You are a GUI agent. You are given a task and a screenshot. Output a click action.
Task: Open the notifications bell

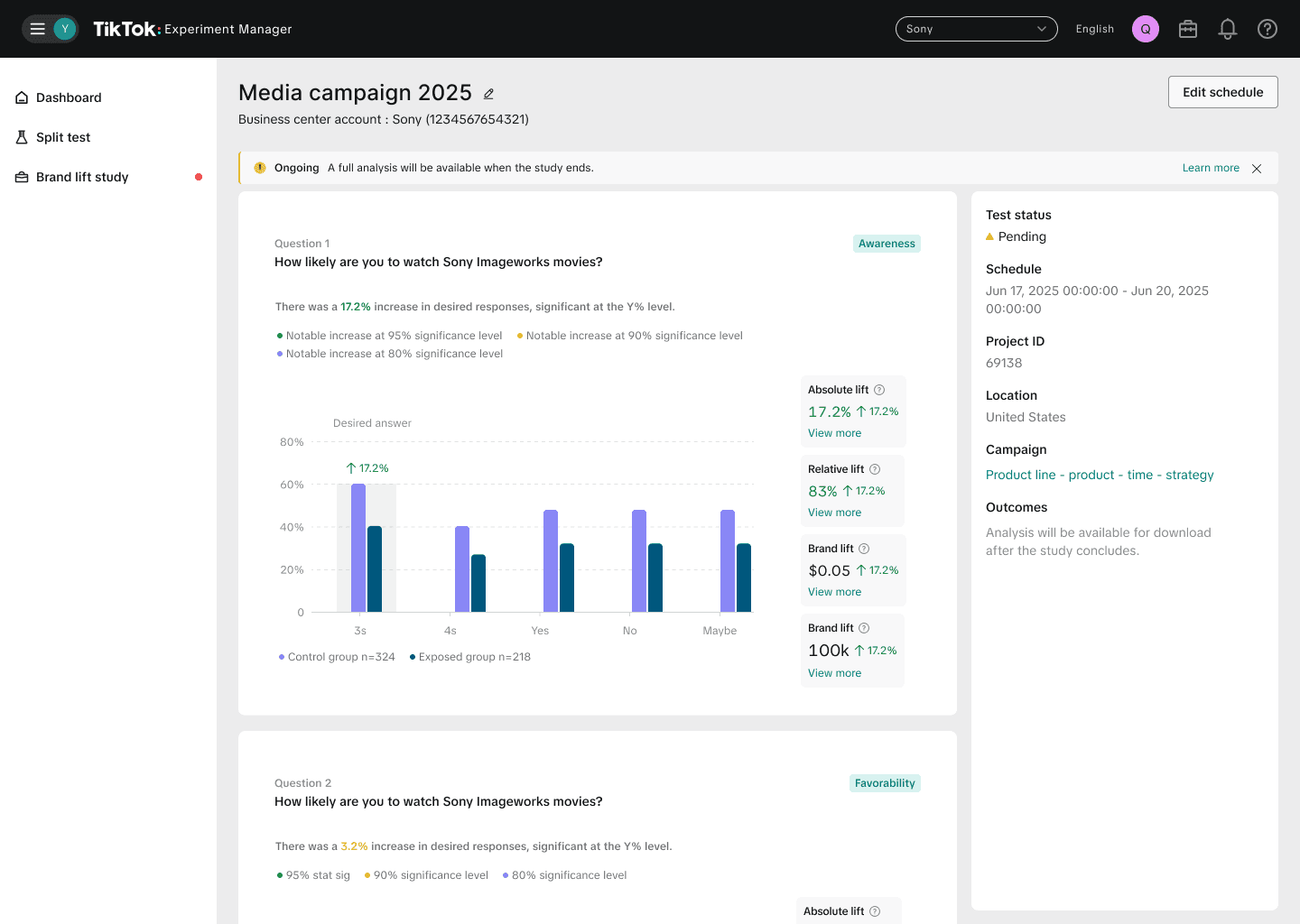coord(1228,29)
